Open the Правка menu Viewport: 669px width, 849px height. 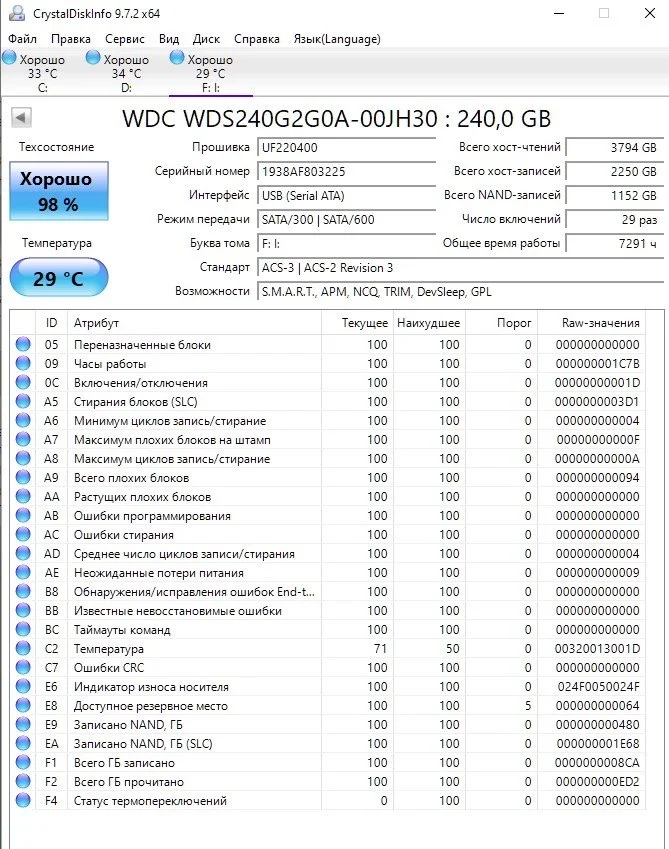(x=71, y=39)
